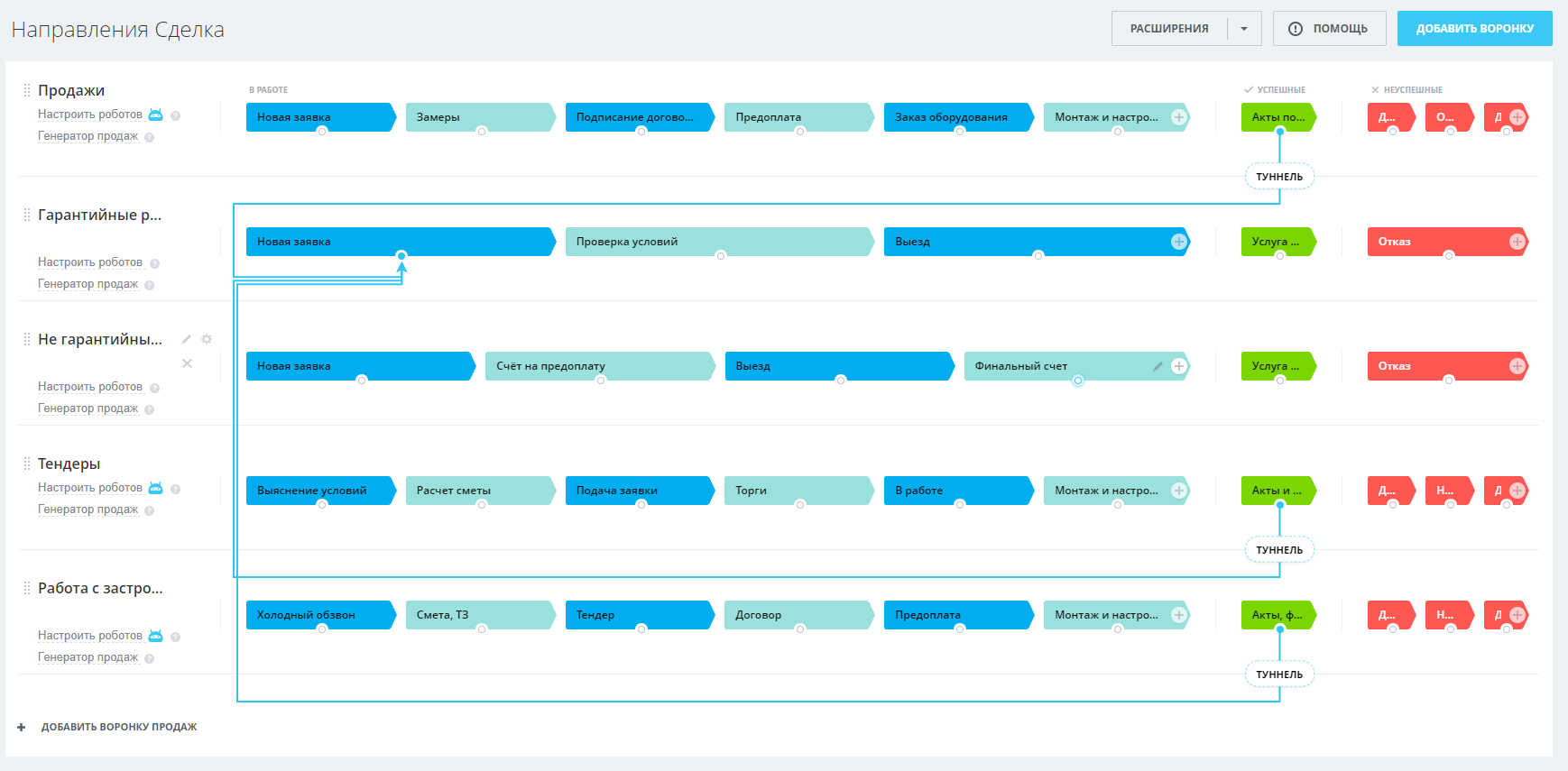1568x771 pixels.
Task: Click Добавить воронку продаж at the bottom
Action: point(118,727)
